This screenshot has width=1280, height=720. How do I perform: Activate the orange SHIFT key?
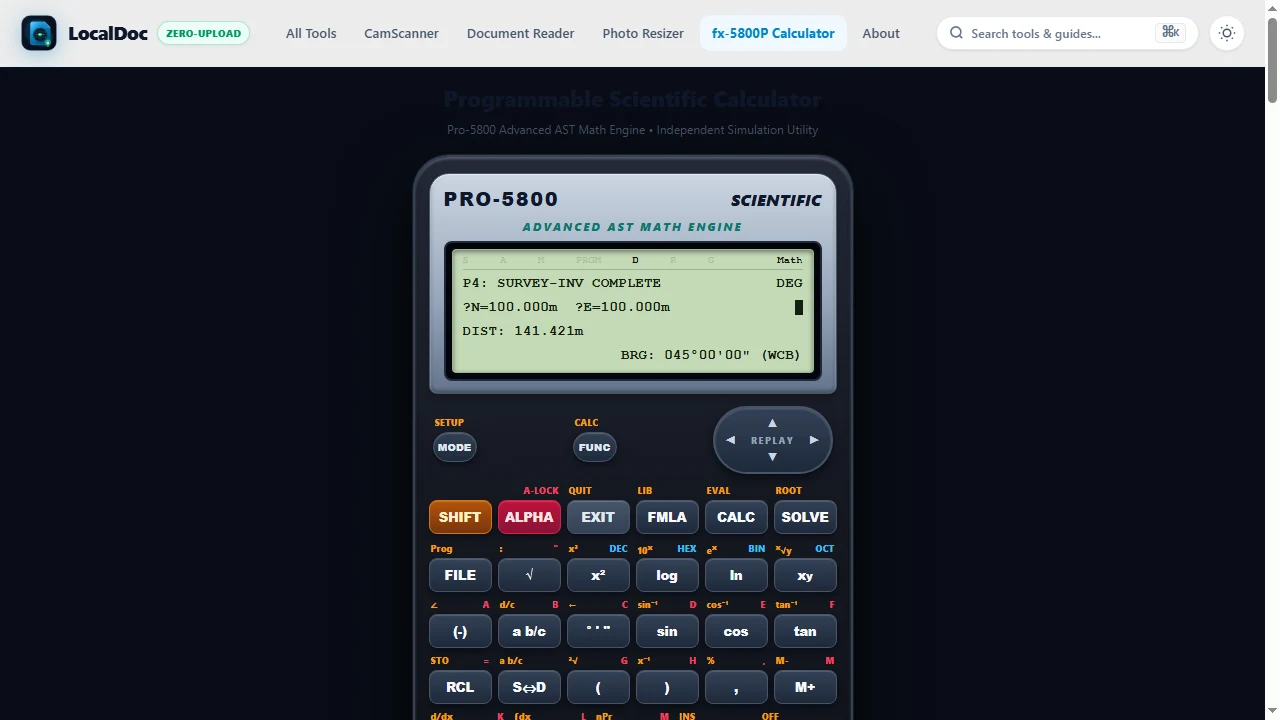[460, 517]
